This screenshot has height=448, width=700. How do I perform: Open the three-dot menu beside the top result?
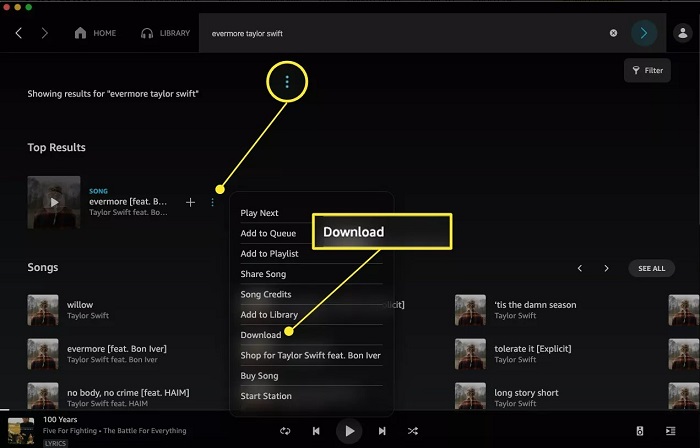[212, 203]
